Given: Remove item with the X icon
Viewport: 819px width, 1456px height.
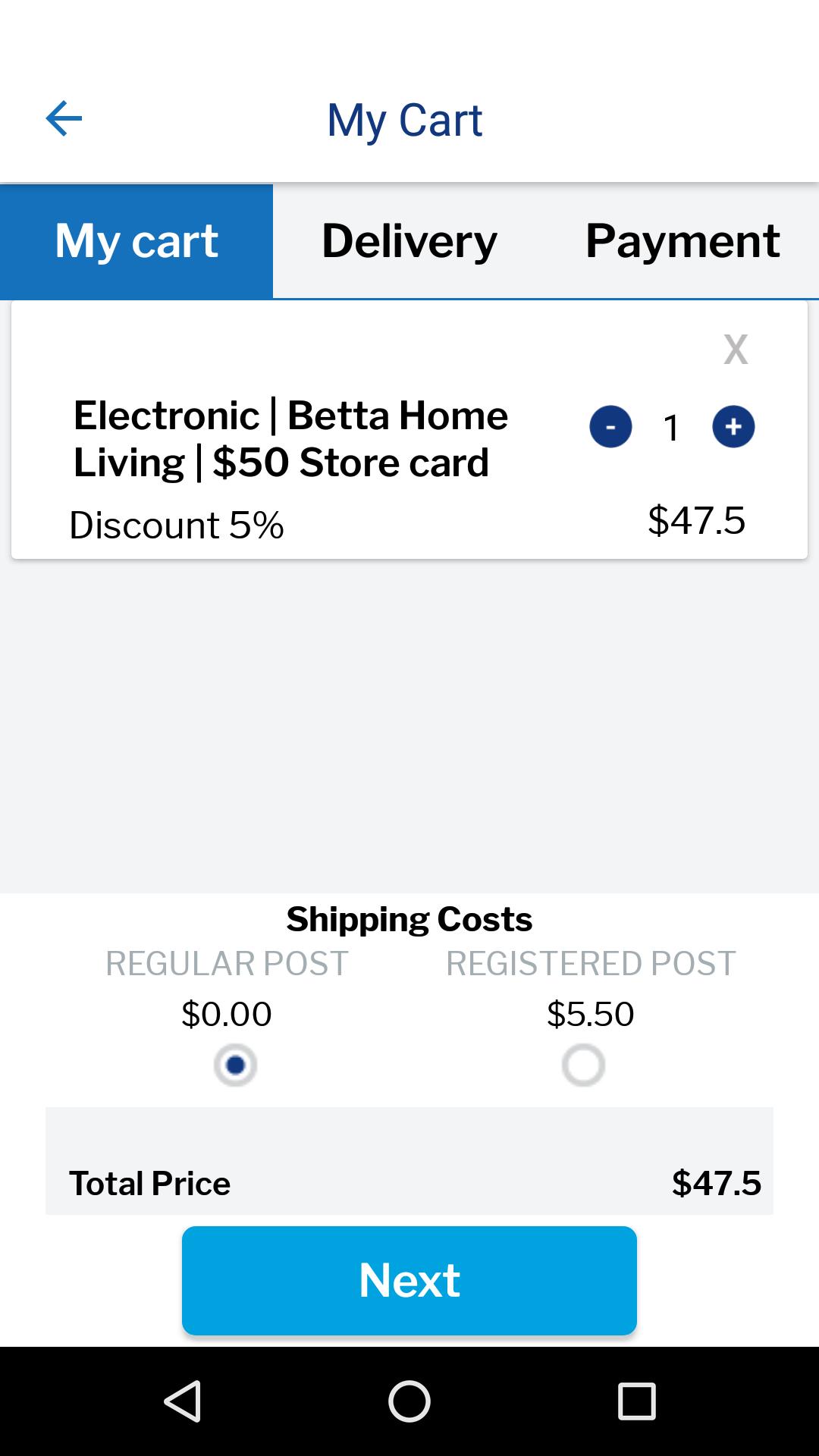Looking at the screenshot, I should pyautogui.click(x=735, y=349).
